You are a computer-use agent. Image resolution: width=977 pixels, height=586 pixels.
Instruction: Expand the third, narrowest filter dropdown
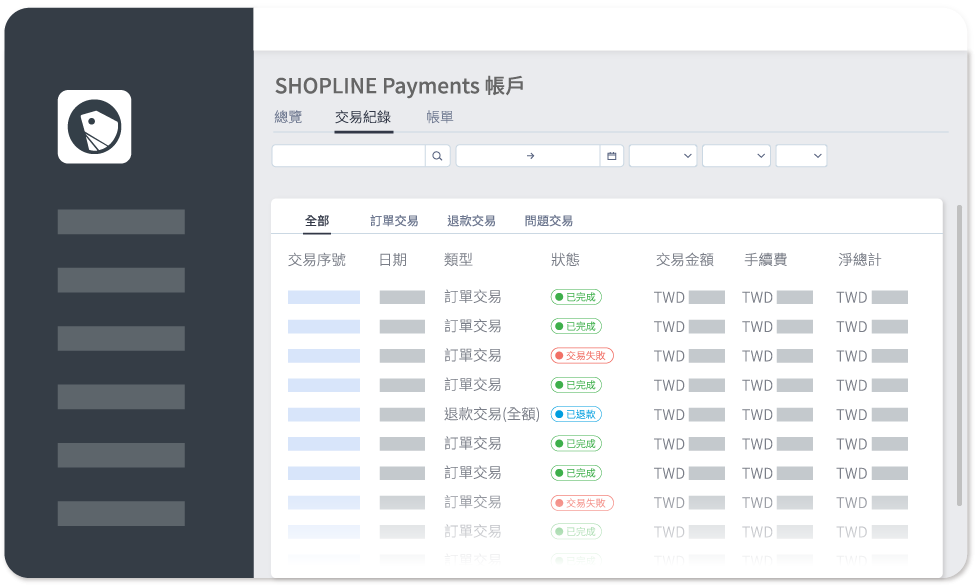click(x=801, y=156)
